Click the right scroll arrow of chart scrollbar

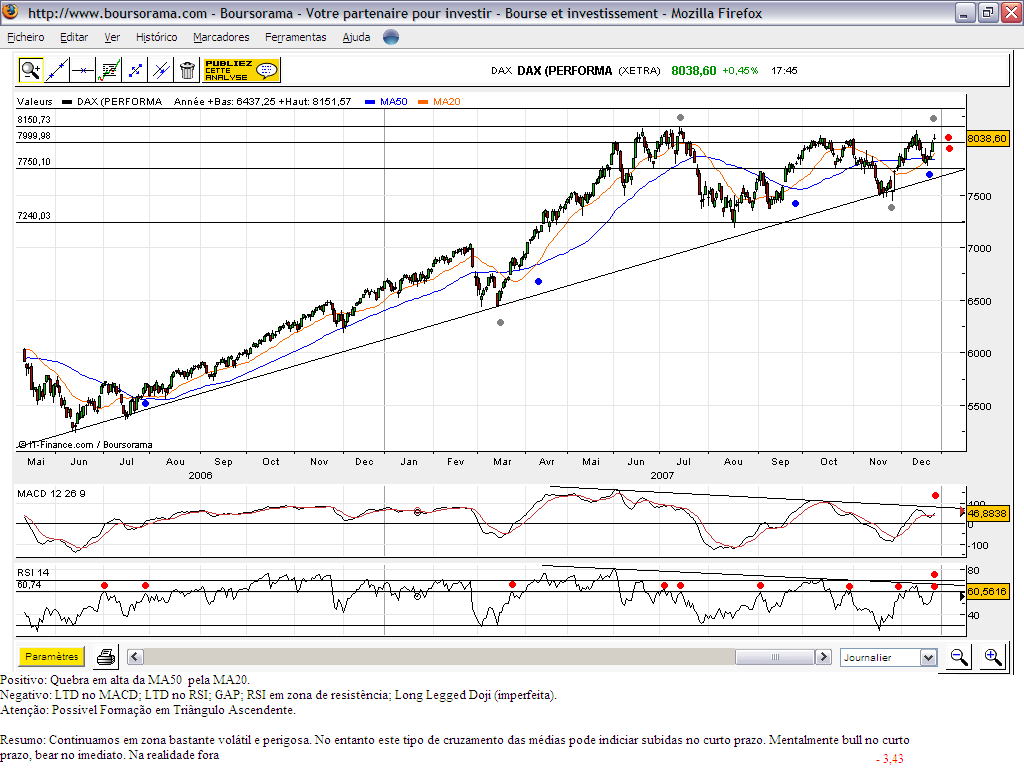(823, 656)
